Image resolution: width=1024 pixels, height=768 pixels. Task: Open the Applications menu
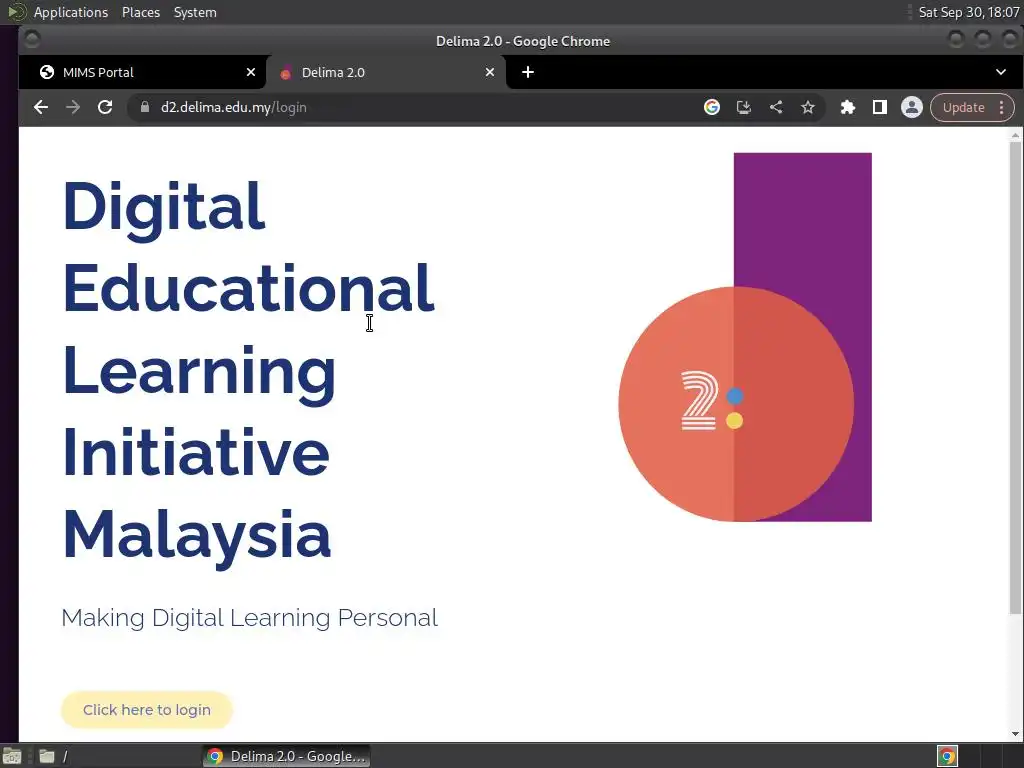tap(71, 12)
